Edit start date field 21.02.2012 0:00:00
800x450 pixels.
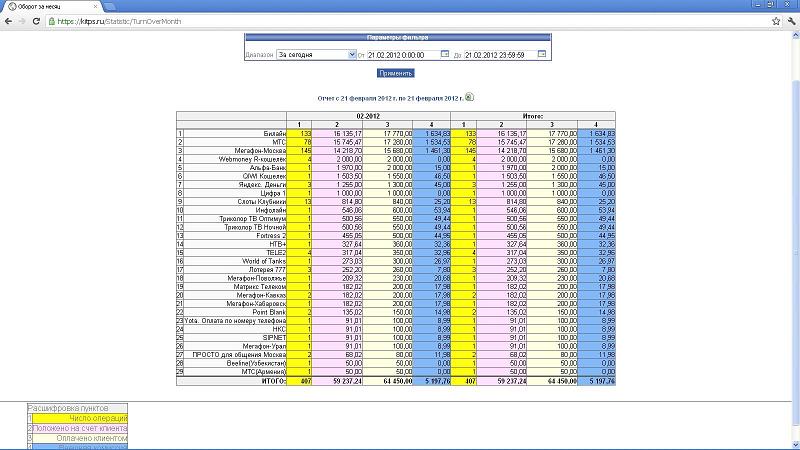(403, 55)
